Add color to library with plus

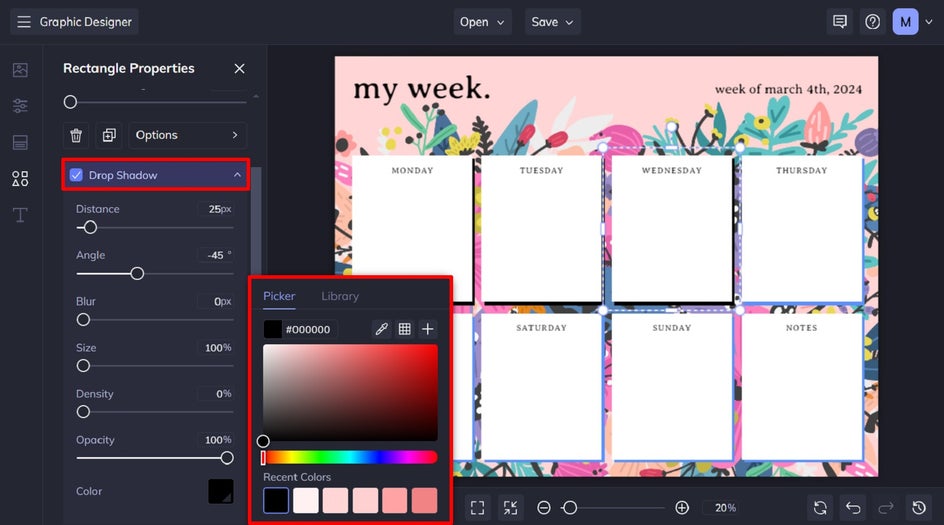click(427, 329)
